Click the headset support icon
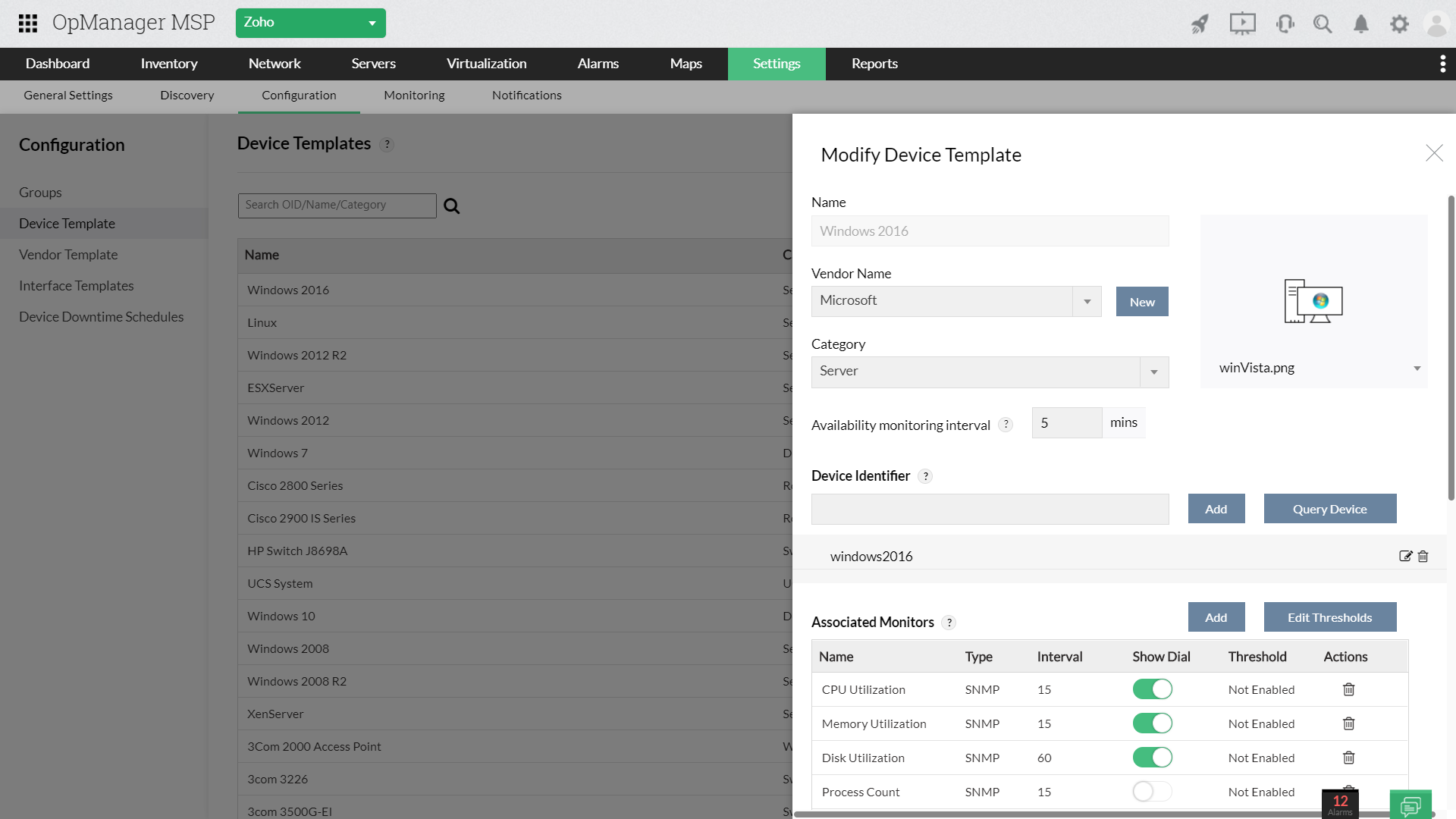The width and height of the screenshot is (1456, 819). point(1285,24)
